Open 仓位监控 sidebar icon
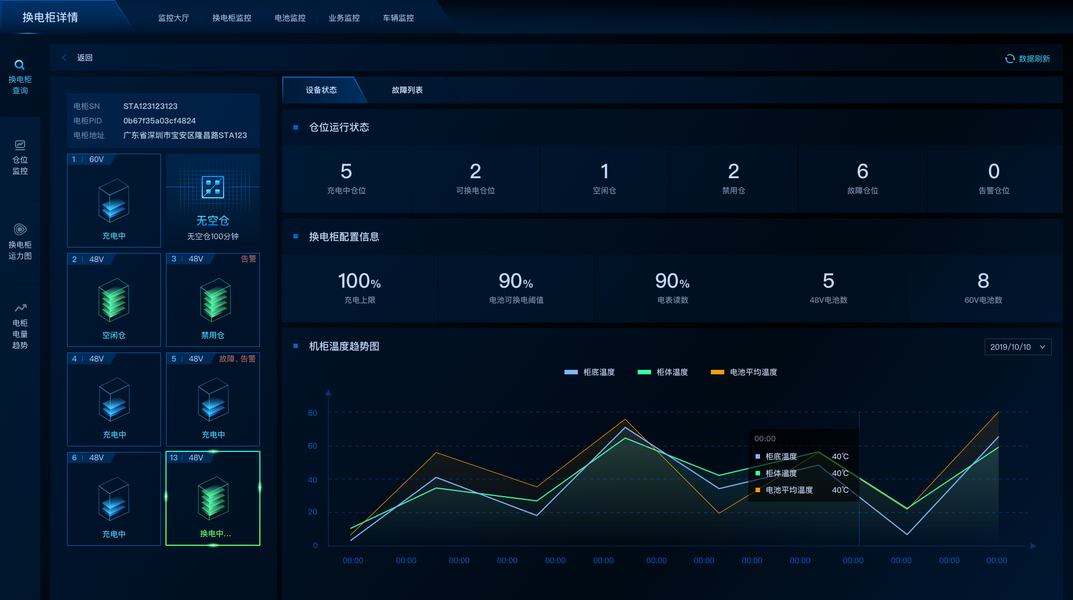1073x600 pixels. point(20,145)
